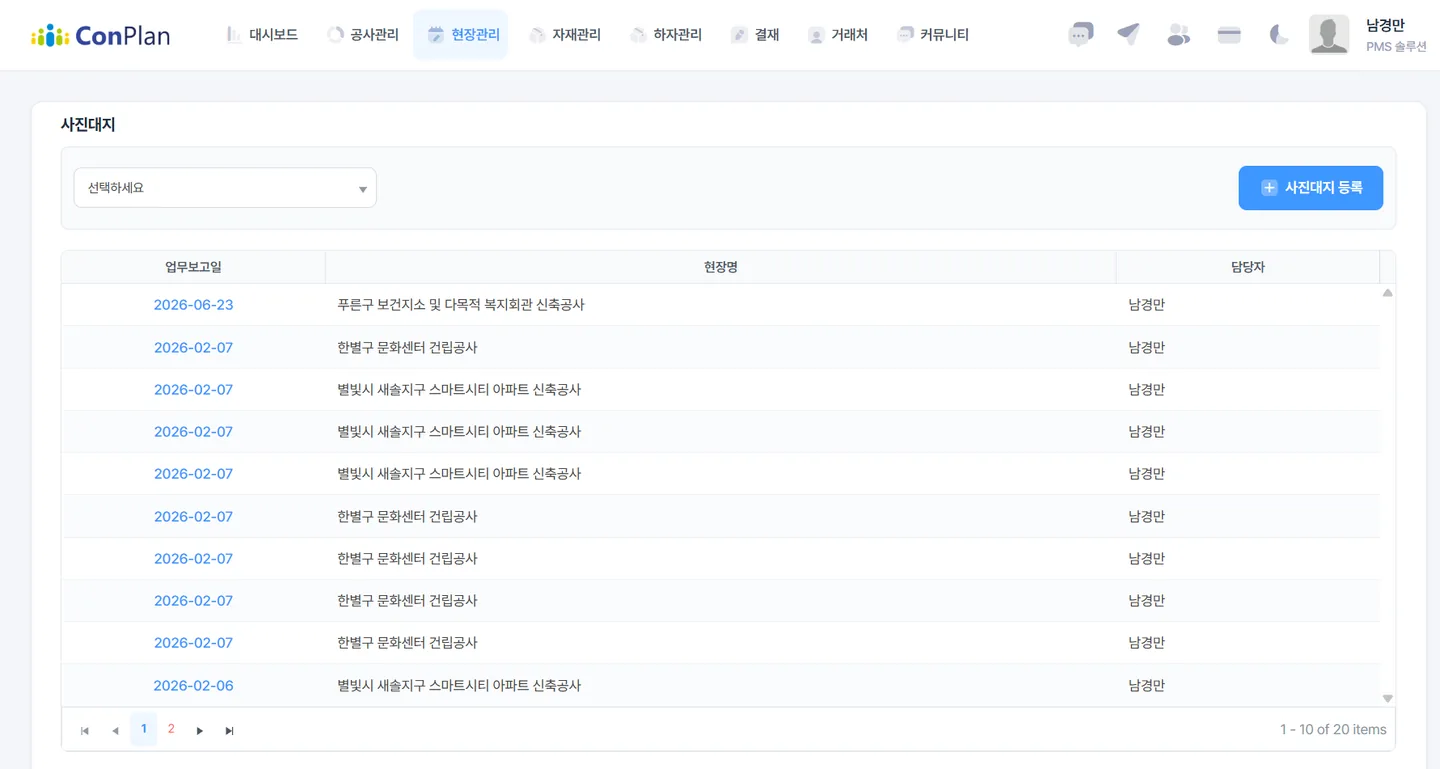
Task: Open the 2026-02-06 report link
Action: click(193, 686)
